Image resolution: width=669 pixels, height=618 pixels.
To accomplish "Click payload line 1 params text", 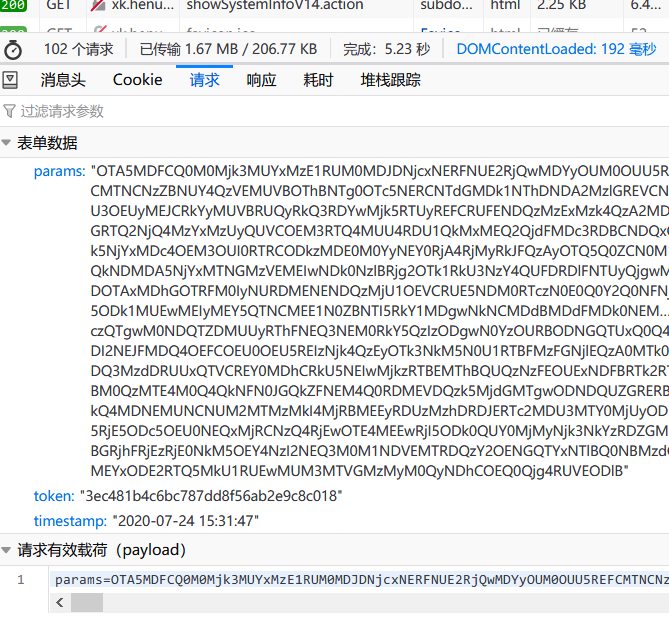I will [362, 580].
